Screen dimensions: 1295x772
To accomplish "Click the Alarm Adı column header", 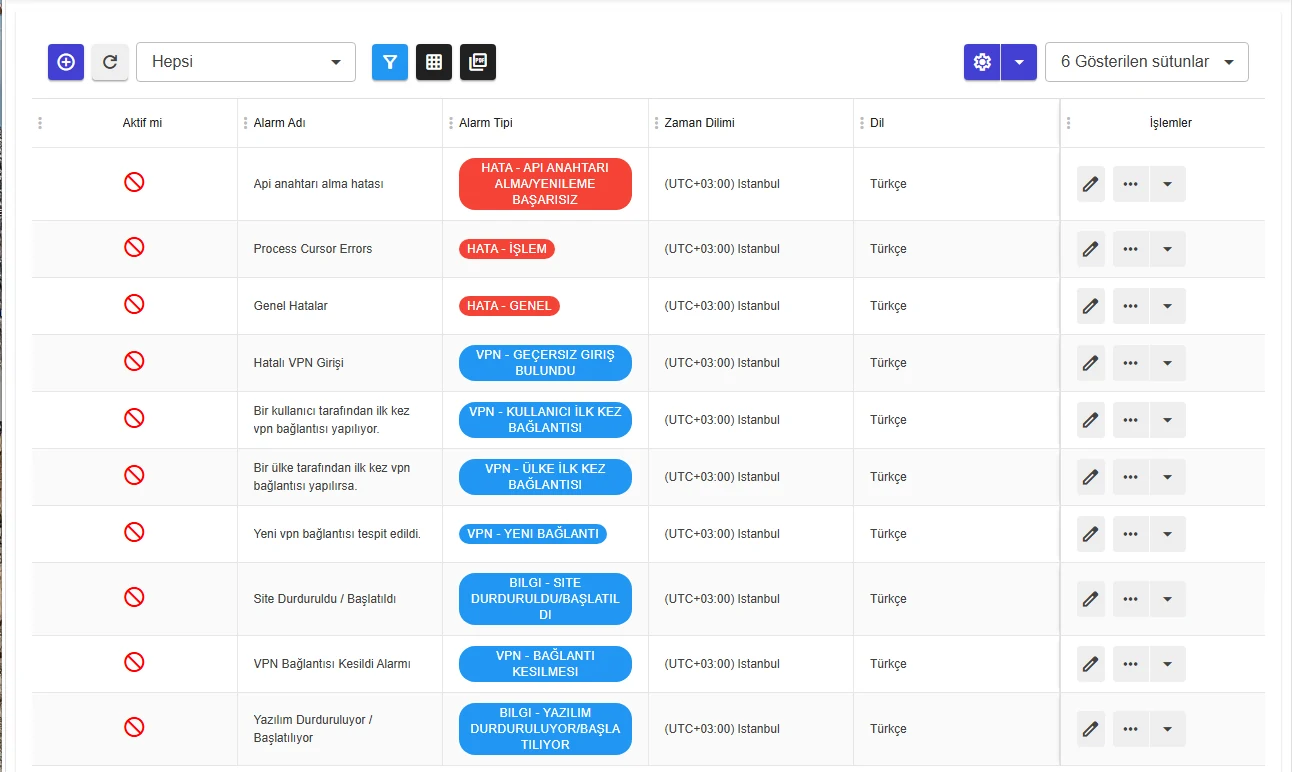I will click(x=280, y=123).
